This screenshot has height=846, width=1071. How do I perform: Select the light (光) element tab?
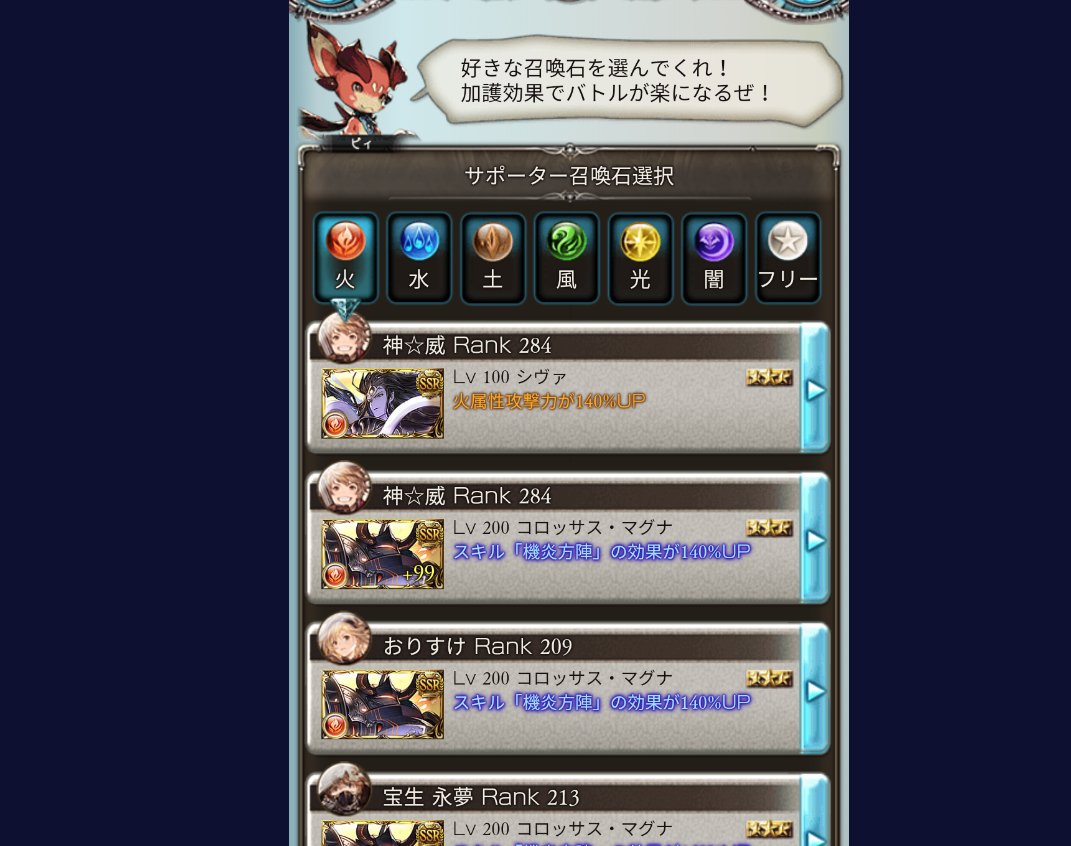[x=640, y=257]
